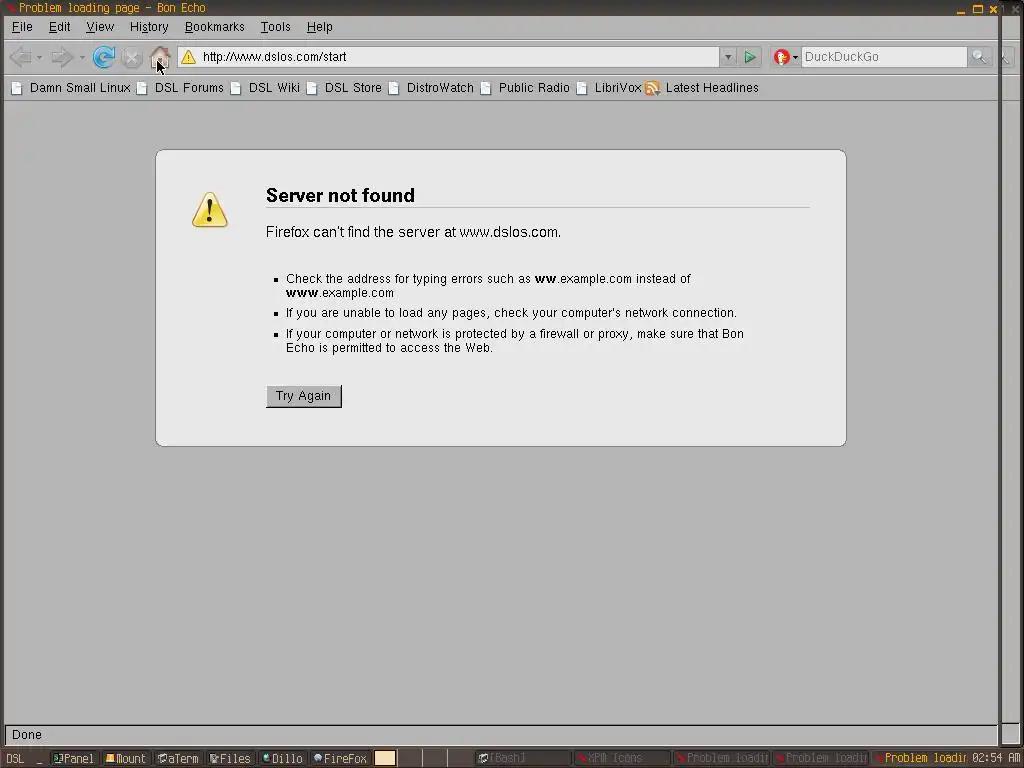The image size is (1024, 768).
Task: Click the green Go arrow
Action: coord(750,57)
